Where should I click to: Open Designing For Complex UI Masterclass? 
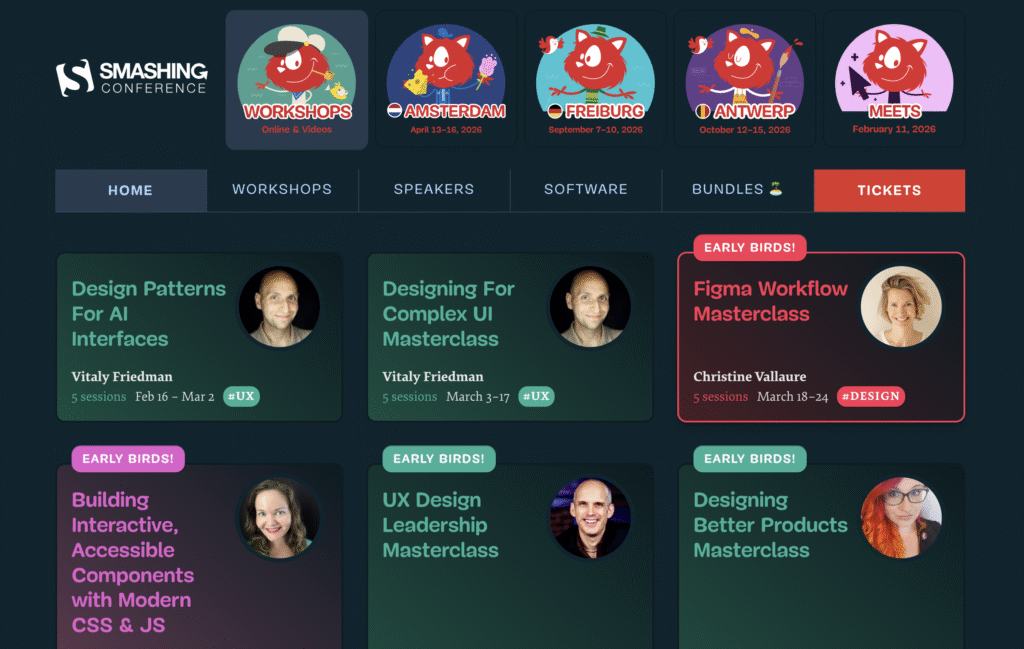[449, 313]
